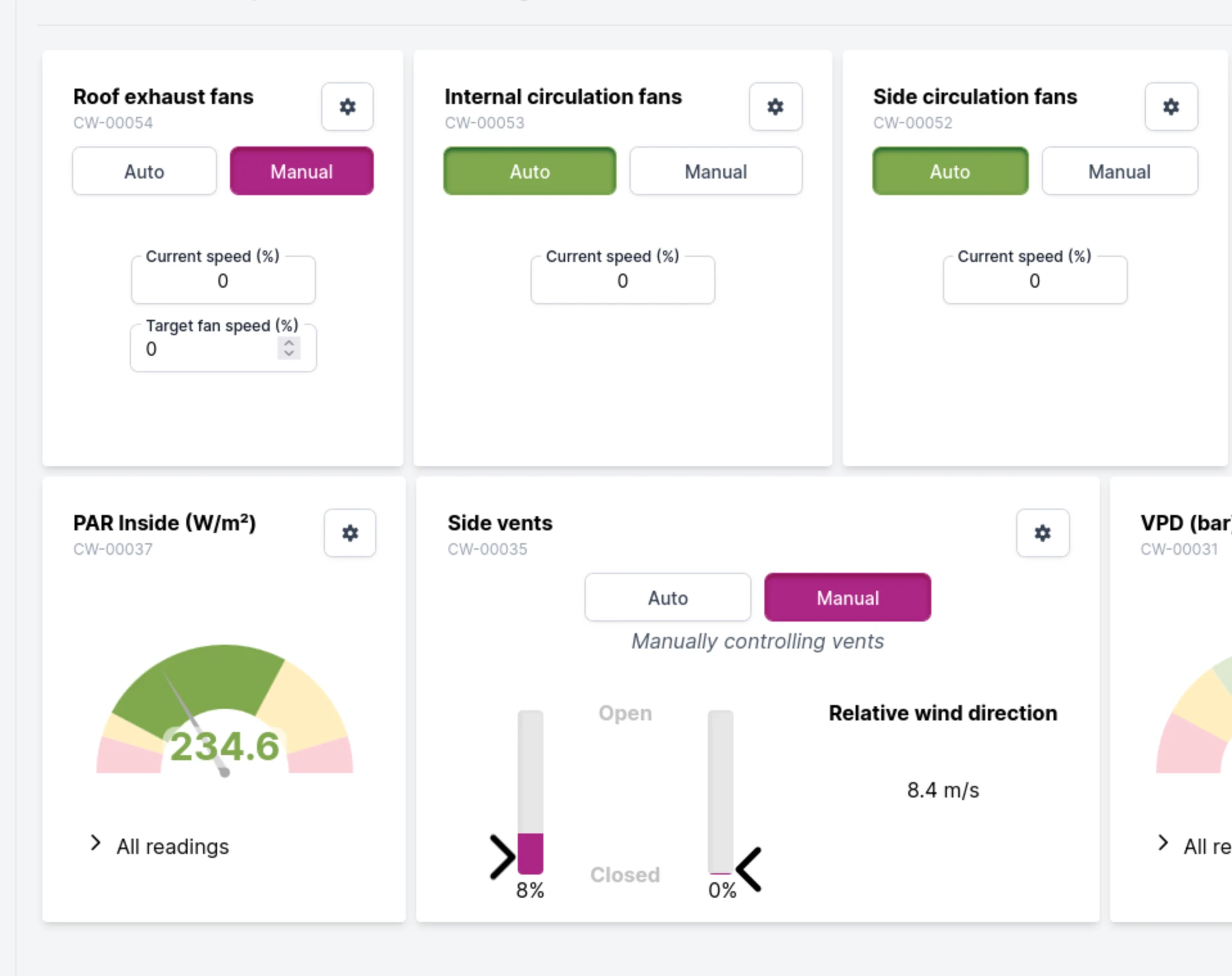Image resolution: width=1232 pixels, height=976 pixels.
Task: Switch Internal circulation fans to Manual
Action: (716, 171)
